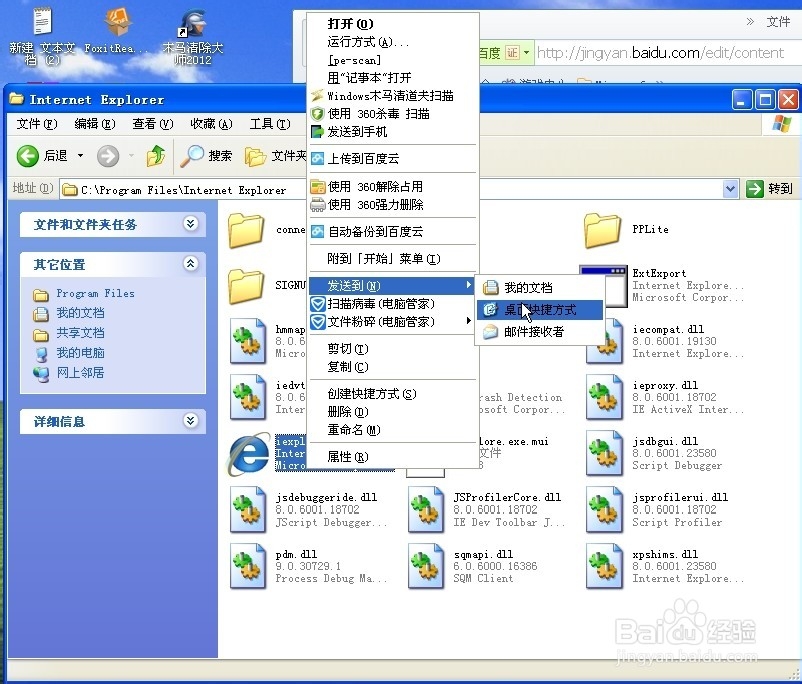Open the 查看(V) menu
Screen dimensions: 802x684
click(x=152, y=124)
